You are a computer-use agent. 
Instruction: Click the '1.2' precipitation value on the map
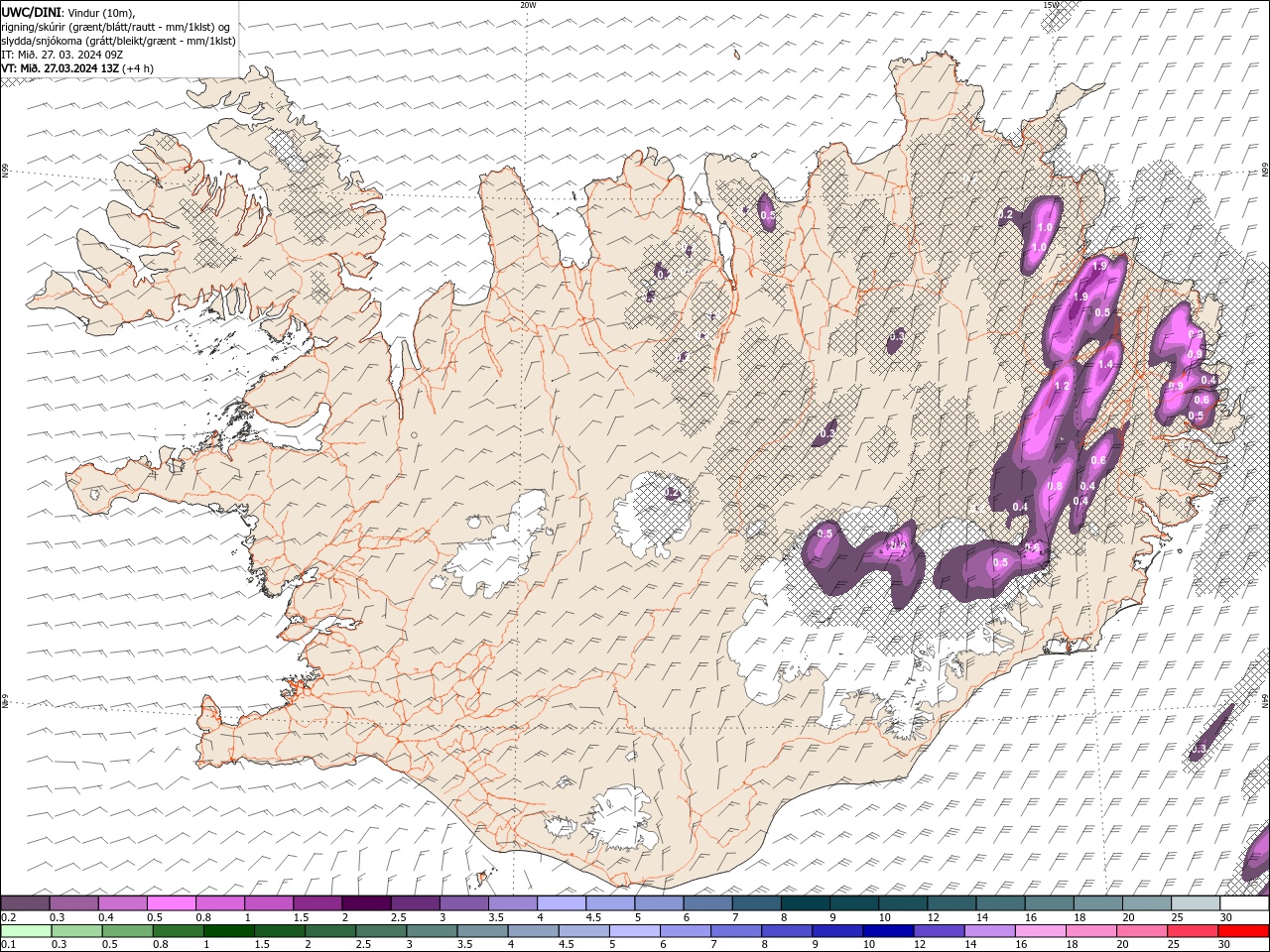pyautogui.click(x=1062, y=386)
